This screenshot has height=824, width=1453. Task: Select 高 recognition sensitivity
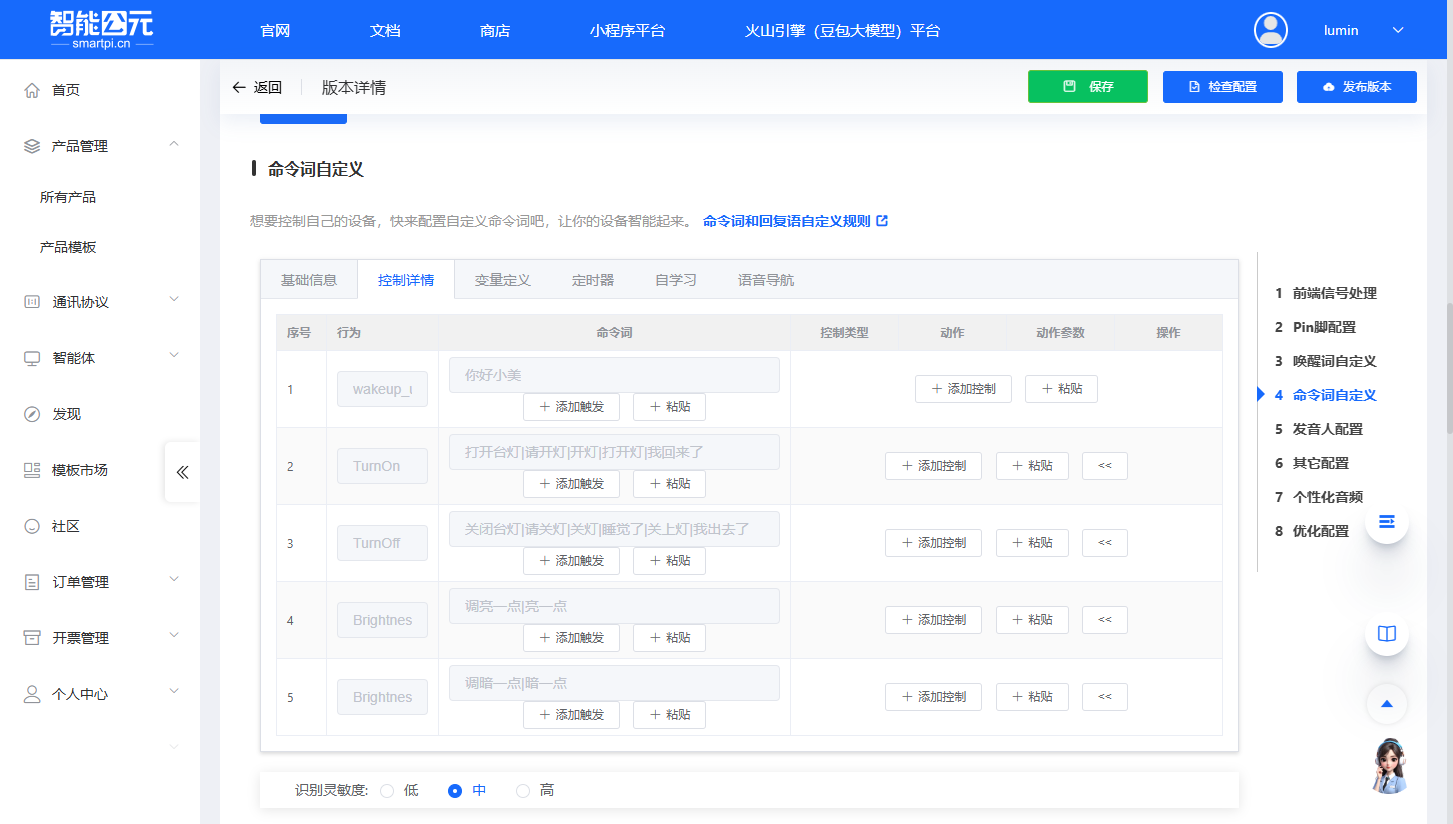(522, 790)
